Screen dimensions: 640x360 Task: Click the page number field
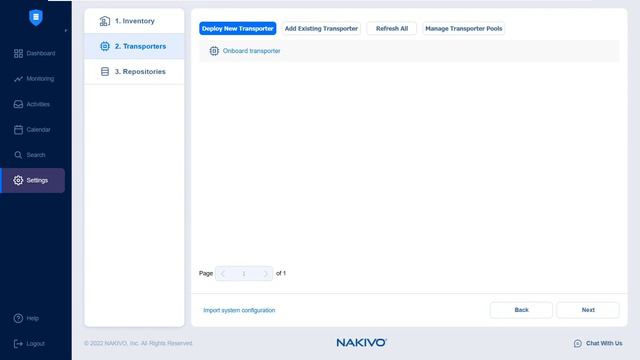244,273
